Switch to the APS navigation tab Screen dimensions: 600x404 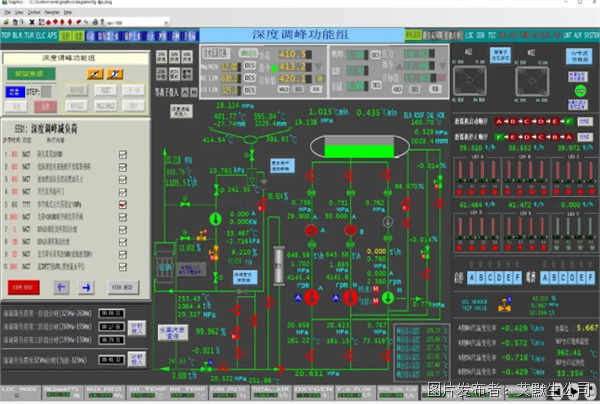(x=52, y=36)
